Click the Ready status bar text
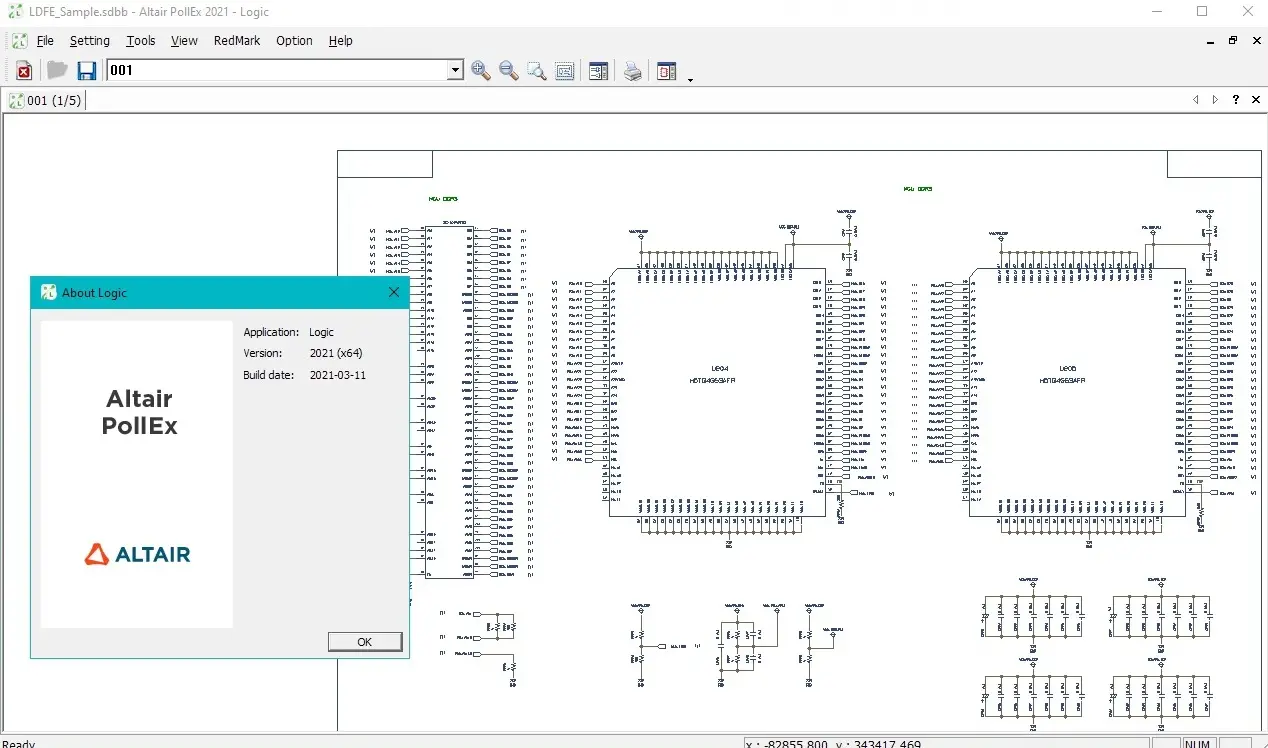Screen dimensions: 1268x748 click(x=18, y=743)
